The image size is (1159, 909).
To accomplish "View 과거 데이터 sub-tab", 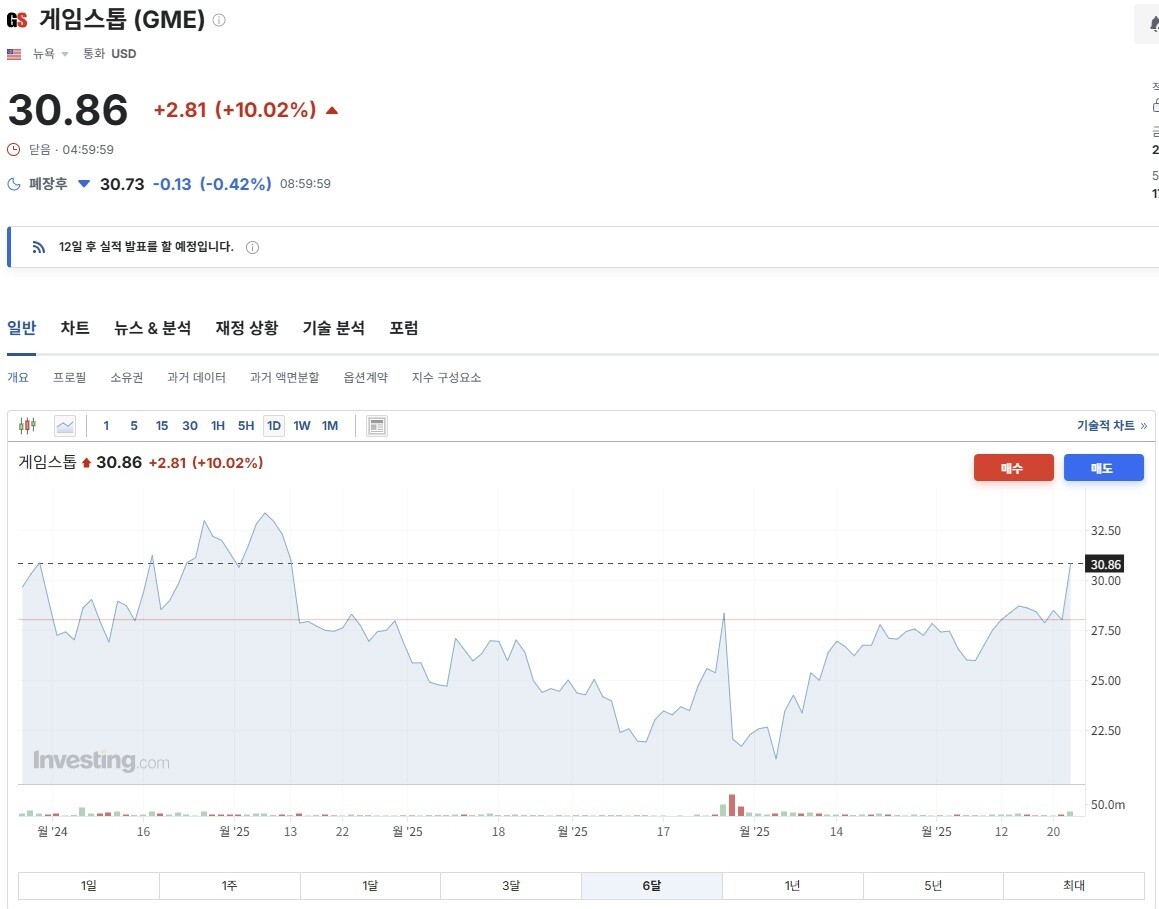I will [x=196, y=378].
